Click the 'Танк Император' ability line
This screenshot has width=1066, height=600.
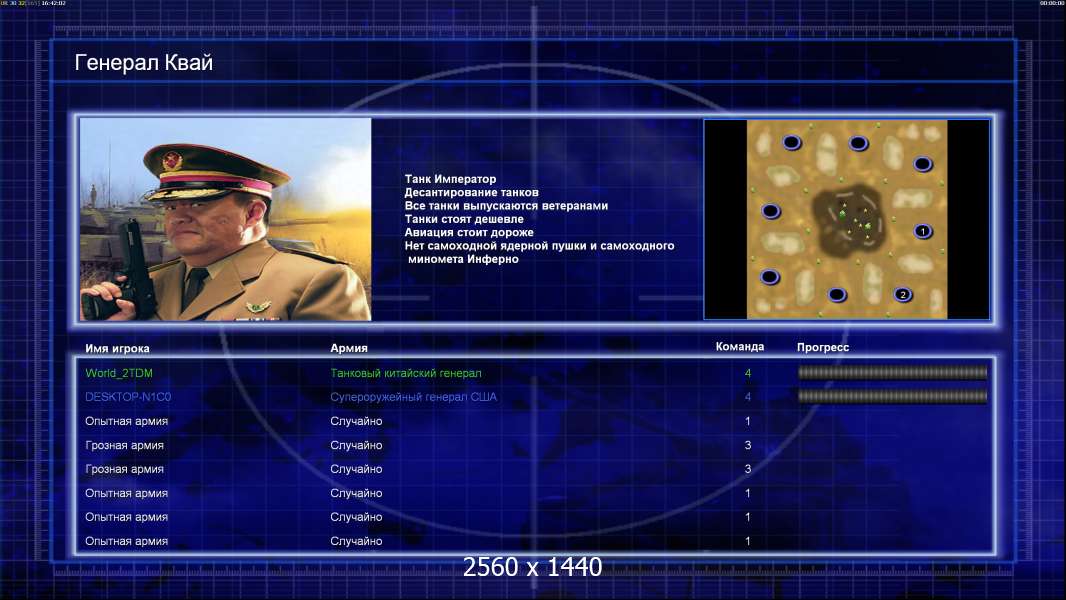coord(450,179)
